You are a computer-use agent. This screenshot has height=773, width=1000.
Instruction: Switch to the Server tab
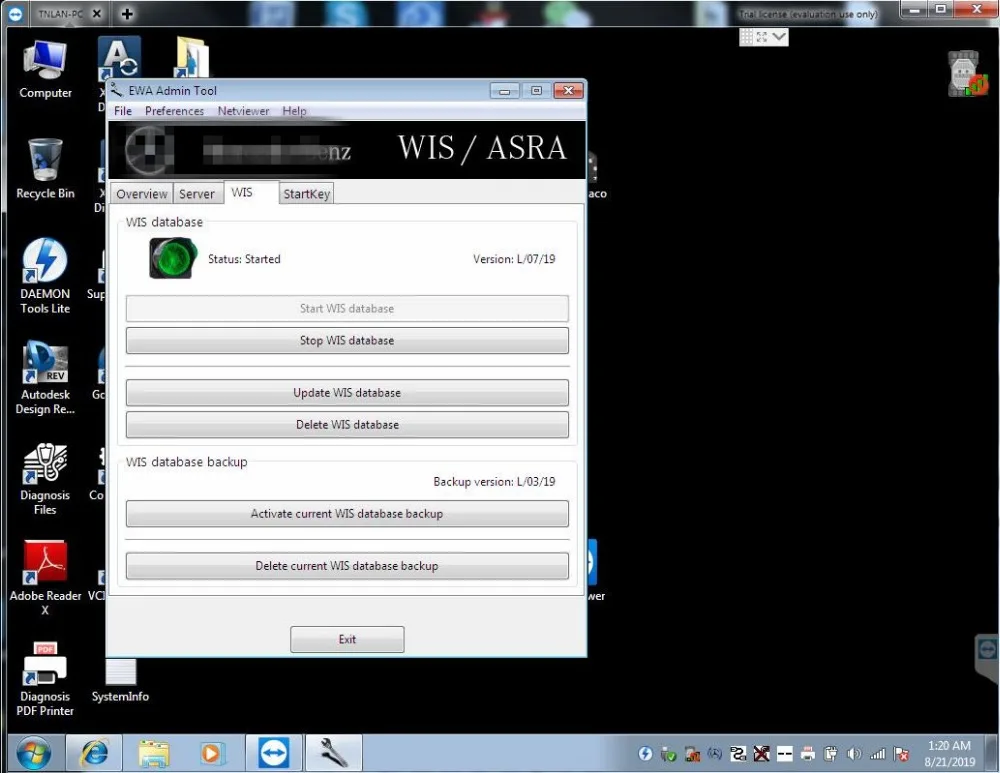[196, 194]
